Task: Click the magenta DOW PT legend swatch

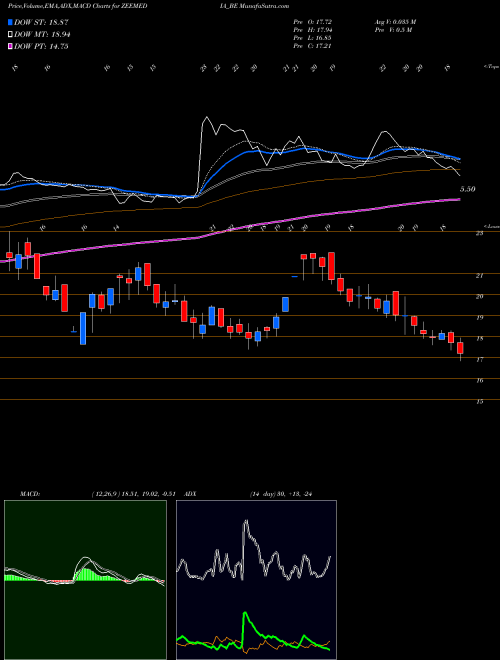Action: coord(10,46)
